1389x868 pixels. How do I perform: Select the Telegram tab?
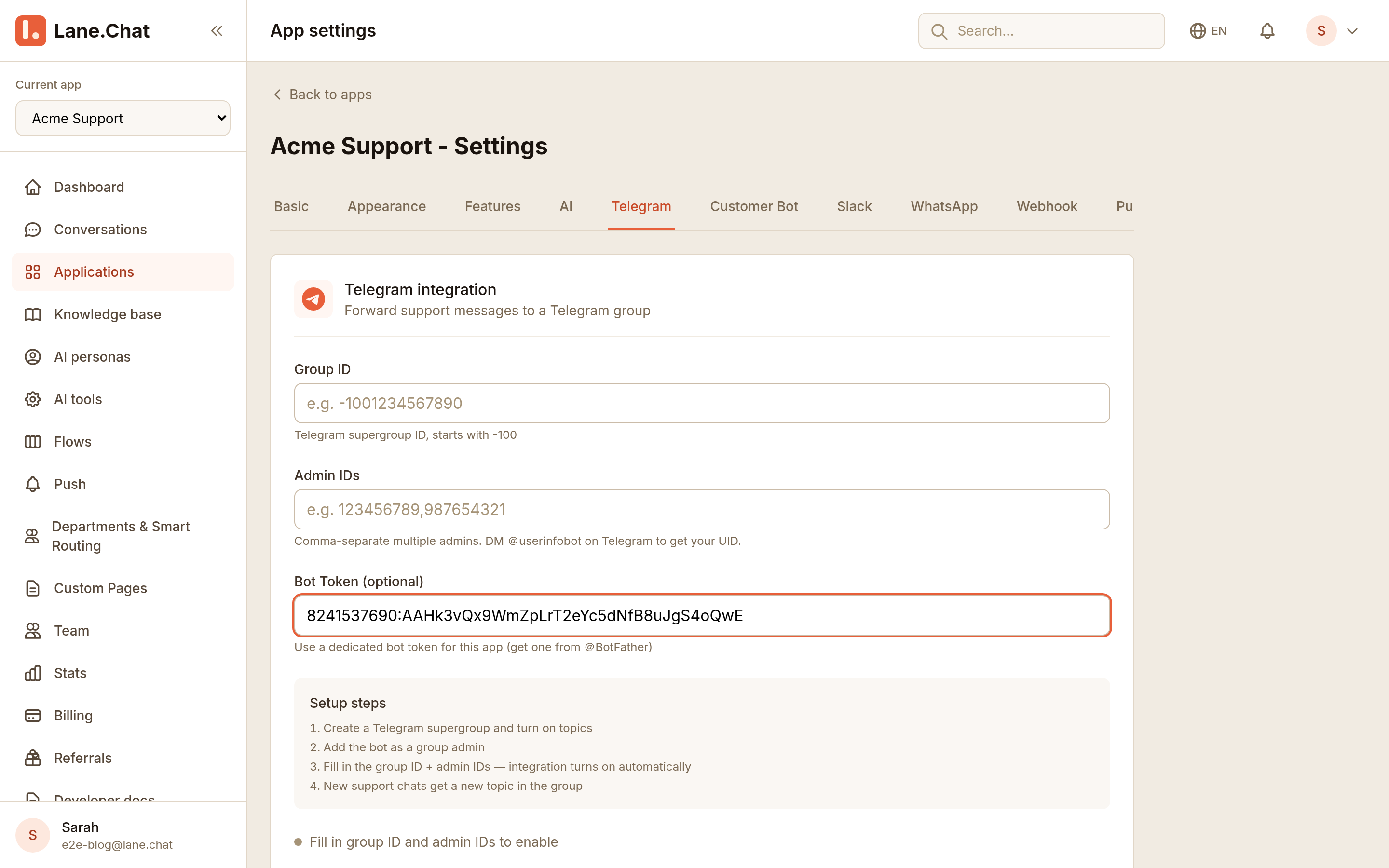click(x=641, y=207)
